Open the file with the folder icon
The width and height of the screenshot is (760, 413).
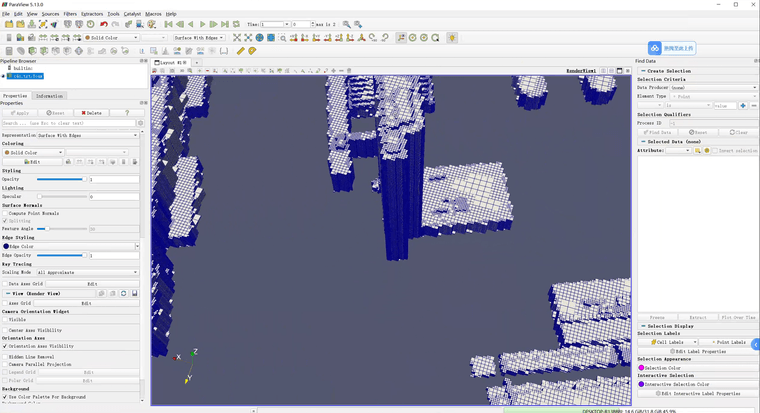(x=9, y=24)
